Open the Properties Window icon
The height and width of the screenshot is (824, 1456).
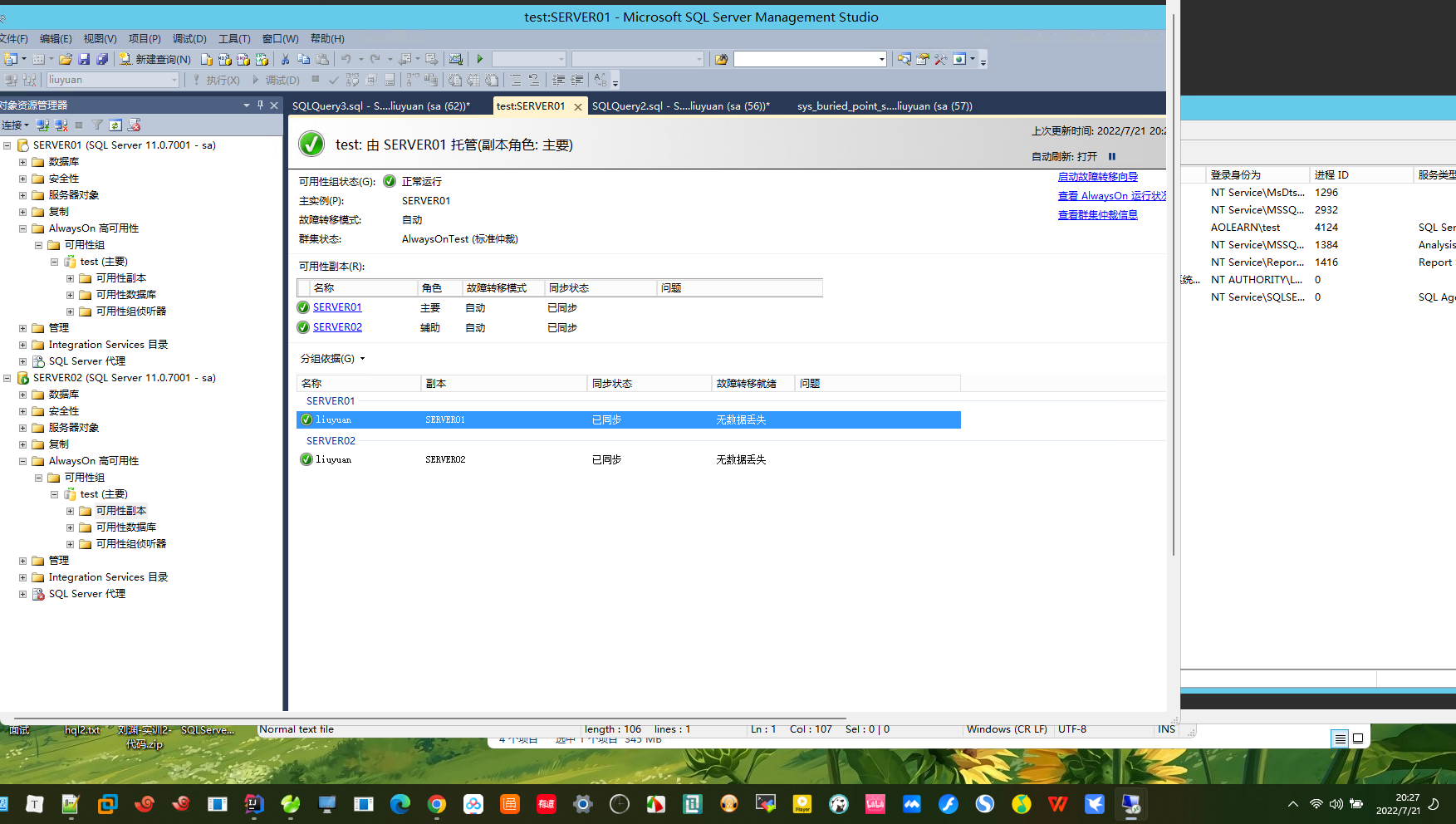pos(922,59)
